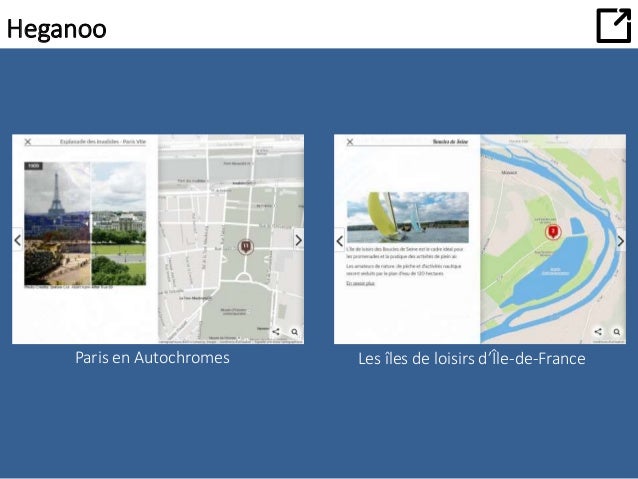Share the Paris en Autochromes map
This screenshot has width=638, height=479.
(276, 332)
